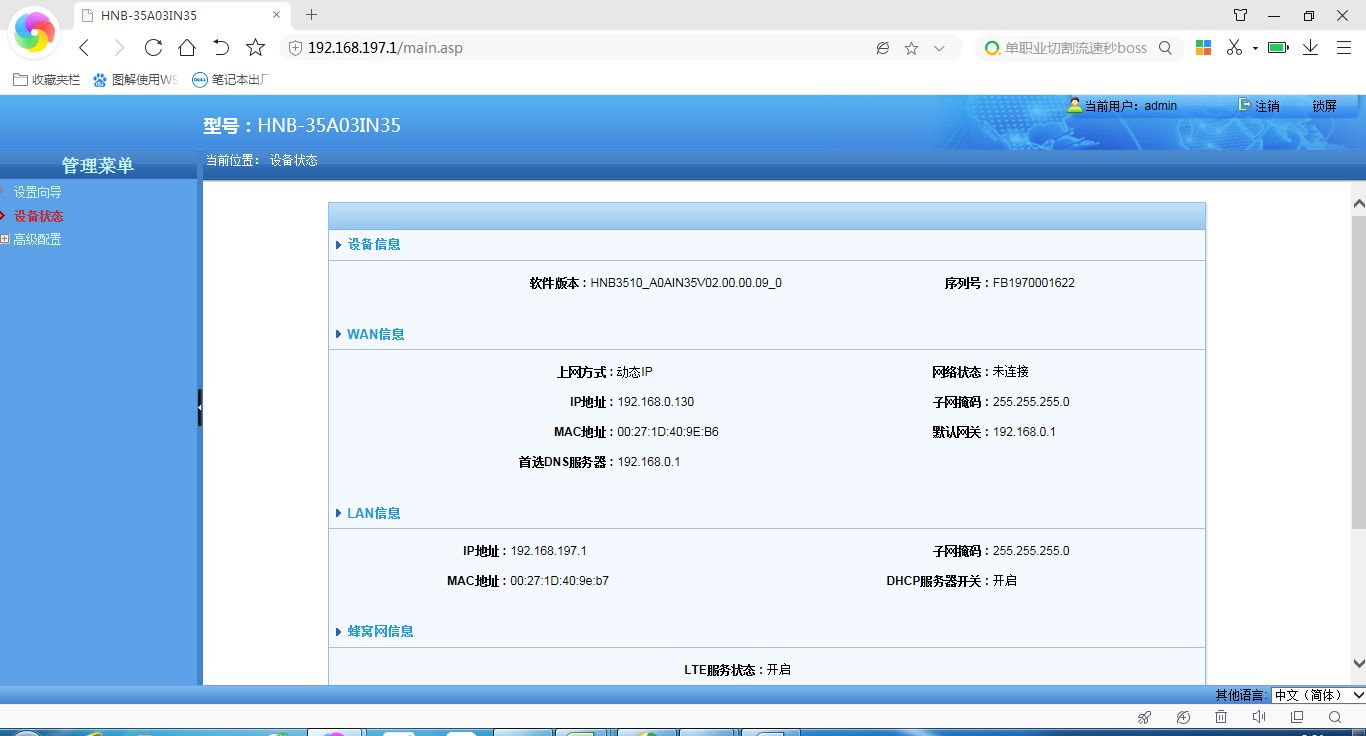Open the scissors screenshot tool
This screenshot has width=1366, height=736.
[x=1234, y=48]
